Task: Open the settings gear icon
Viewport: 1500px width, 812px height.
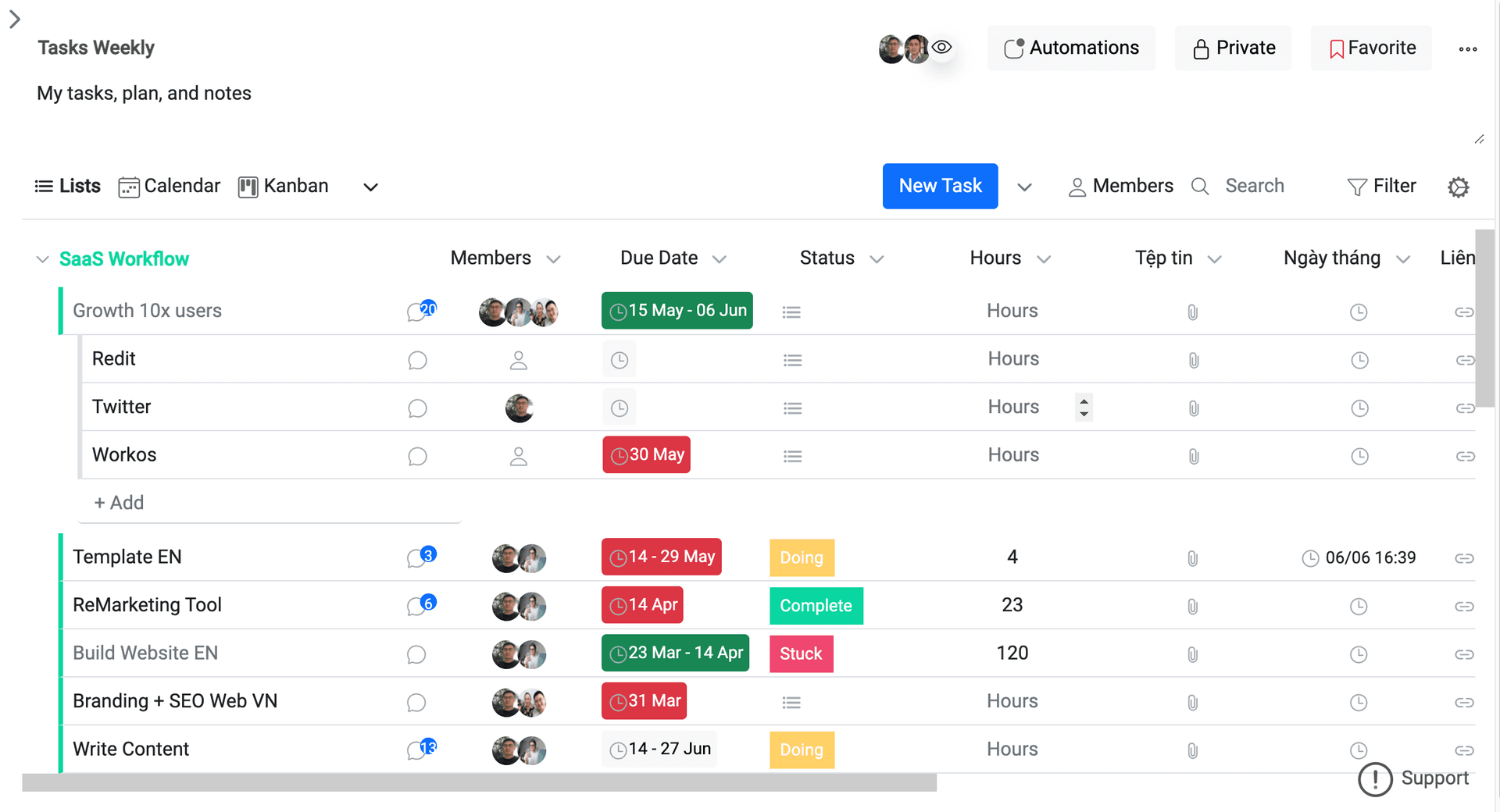Action: click(1458, 187)
